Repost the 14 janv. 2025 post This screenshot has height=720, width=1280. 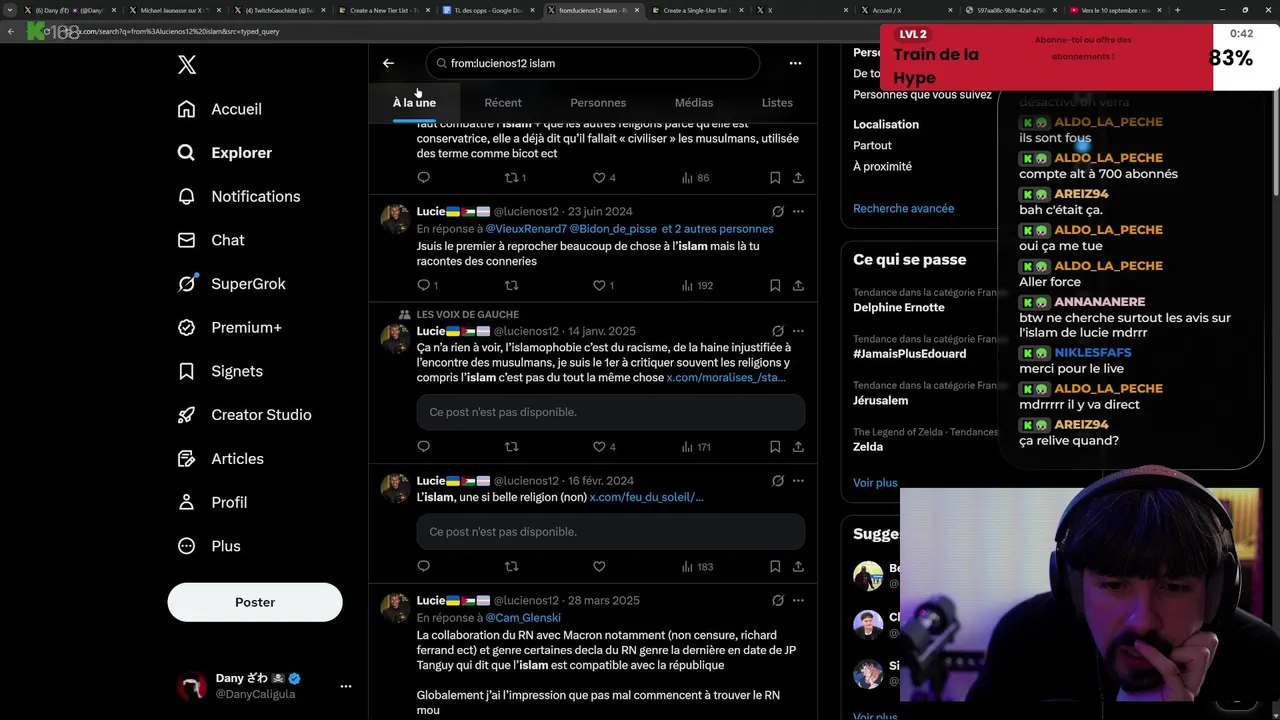click(x=512, y=447)
